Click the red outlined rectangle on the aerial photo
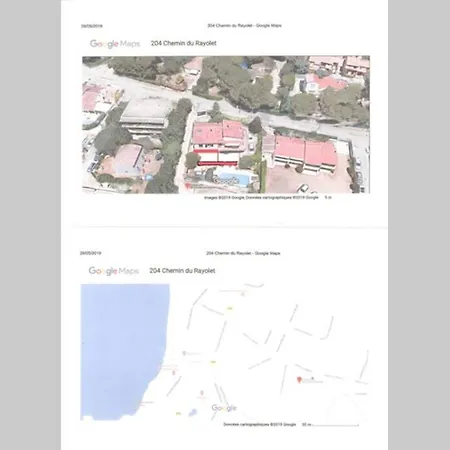 (216, 157)
